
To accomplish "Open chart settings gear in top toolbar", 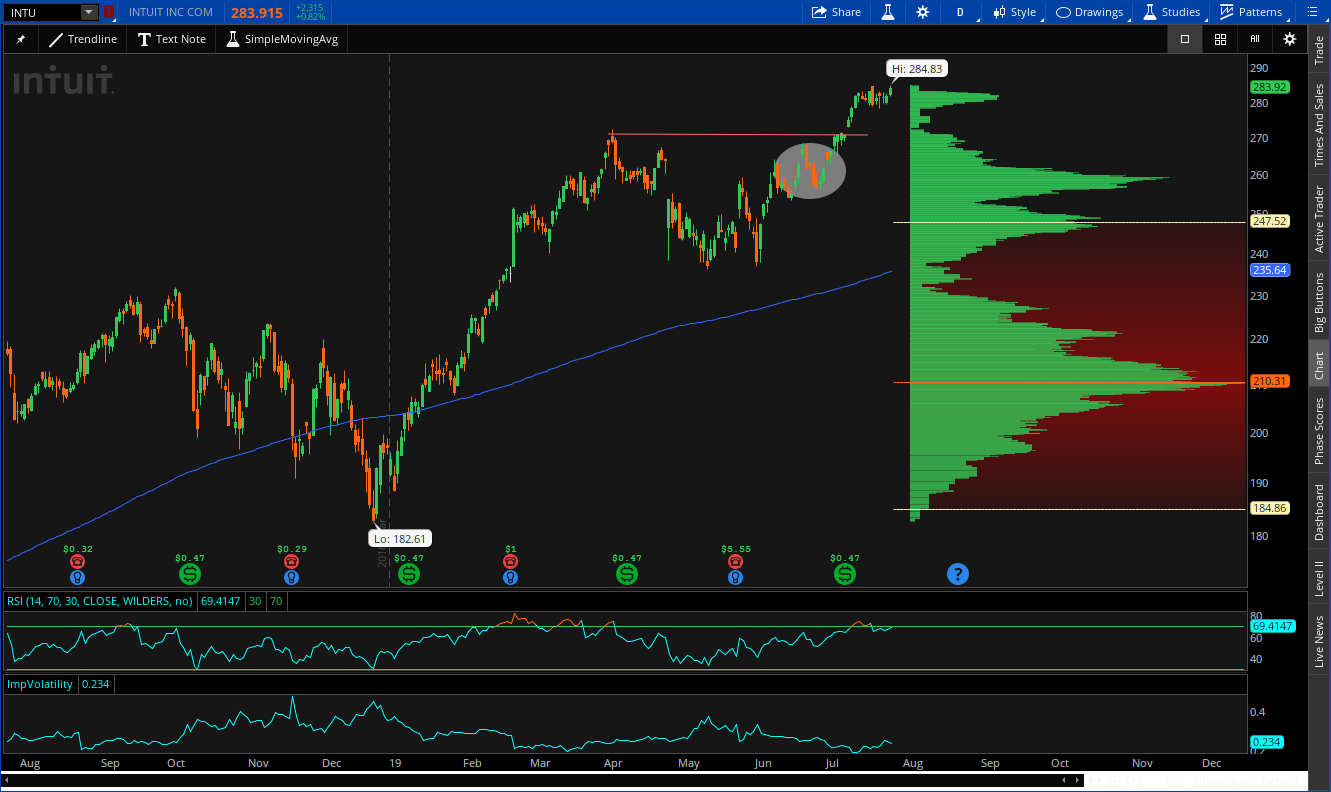I will click(x=922, y=12).
